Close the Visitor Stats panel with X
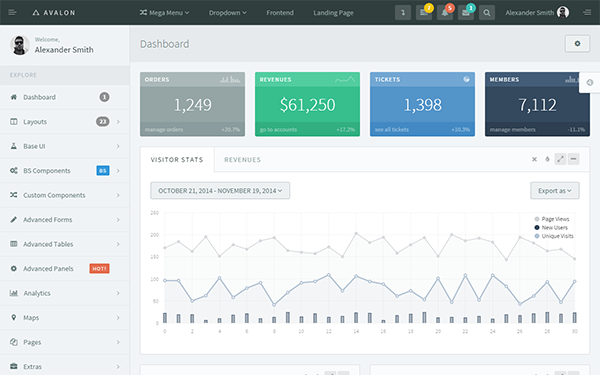 pyautogui.click(x=534, y=159)
